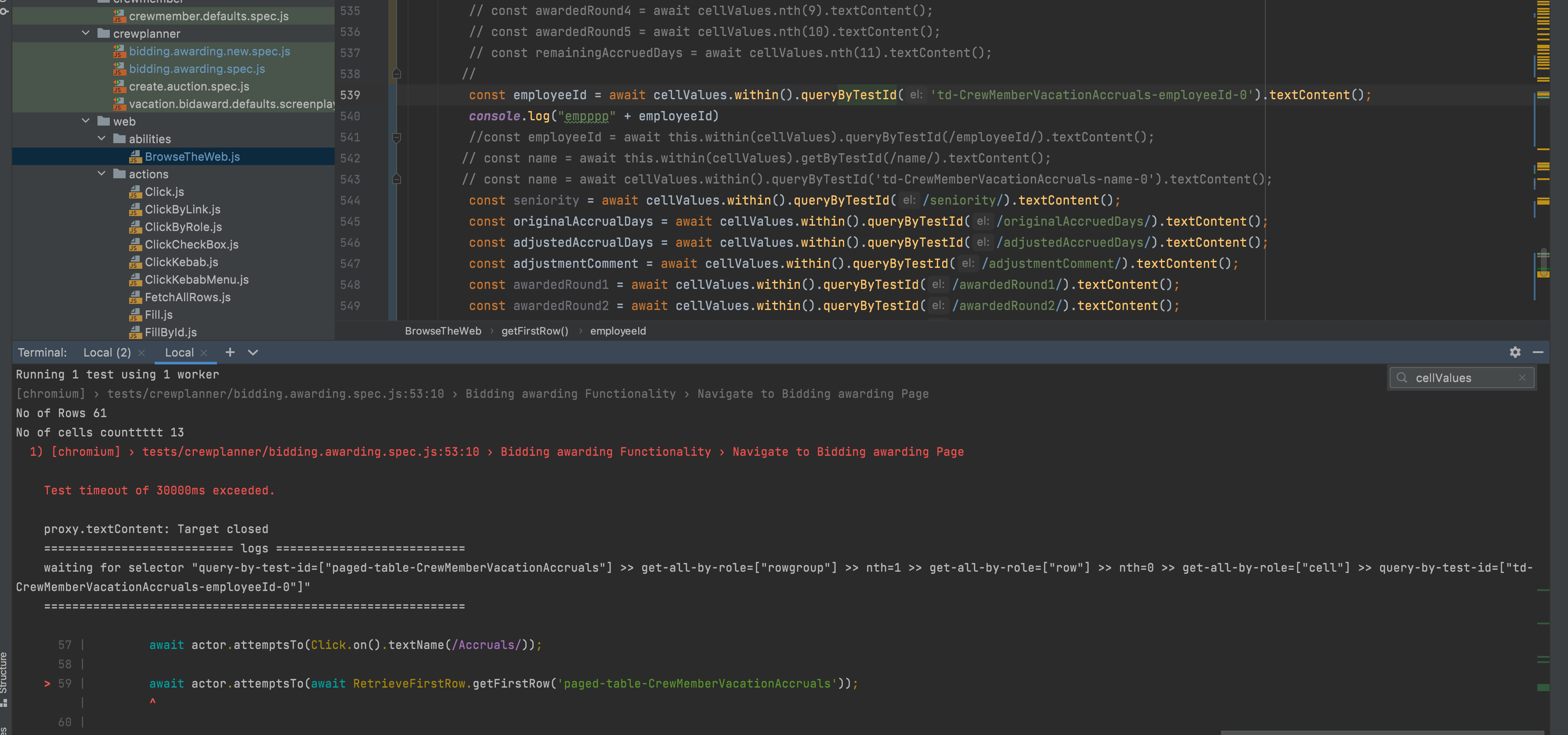Open terminal settings gear icon

pos(1514,352)
